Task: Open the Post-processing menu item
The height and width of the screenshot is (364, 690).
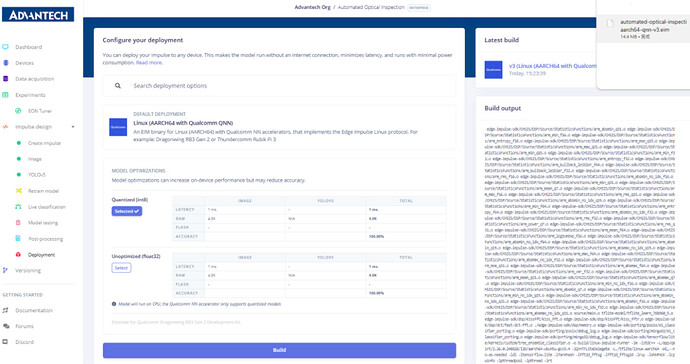Action: coord(45,239)
